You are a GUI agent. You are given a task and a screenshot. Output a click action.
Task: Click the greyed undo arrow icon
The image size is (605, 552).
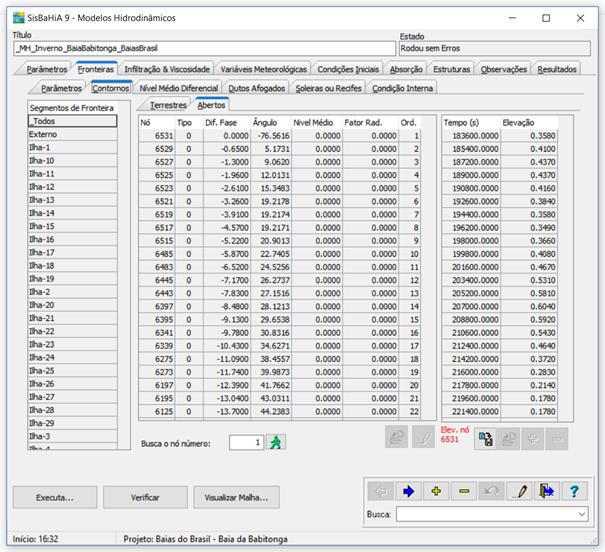click(492, 491)
